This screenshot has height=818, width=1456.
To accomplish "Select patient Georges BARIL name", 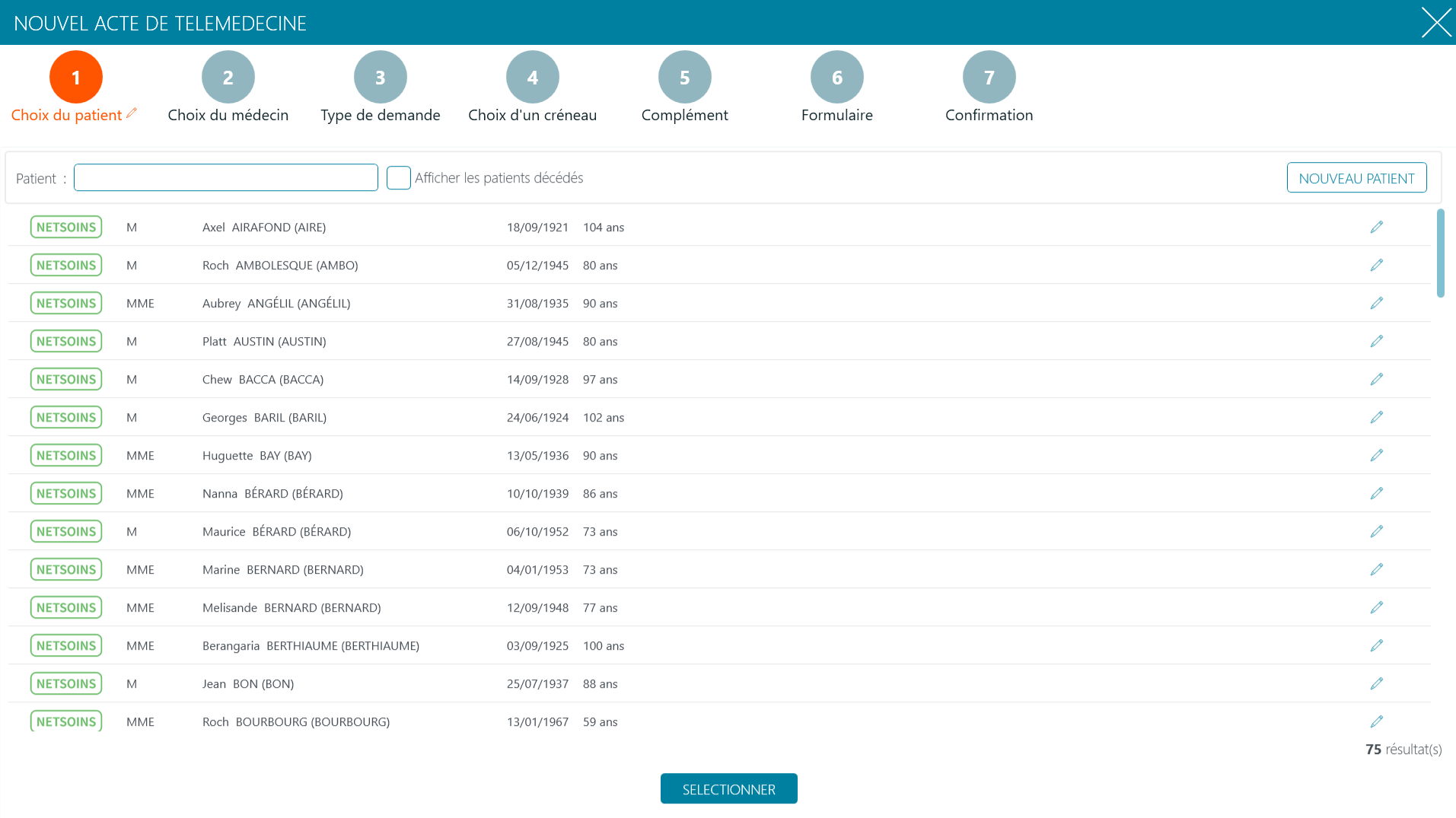I will [x=264, y=417].
